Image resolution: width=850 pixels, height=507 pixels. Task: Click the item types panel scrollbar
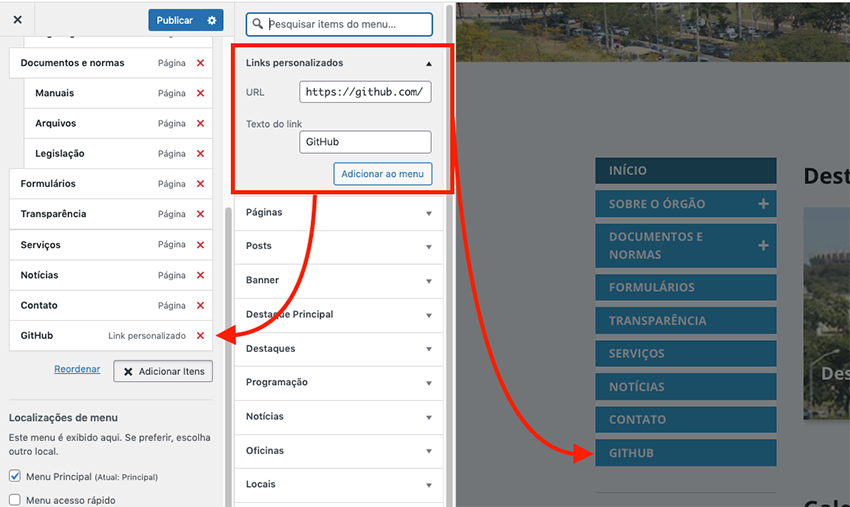(449, 255)
